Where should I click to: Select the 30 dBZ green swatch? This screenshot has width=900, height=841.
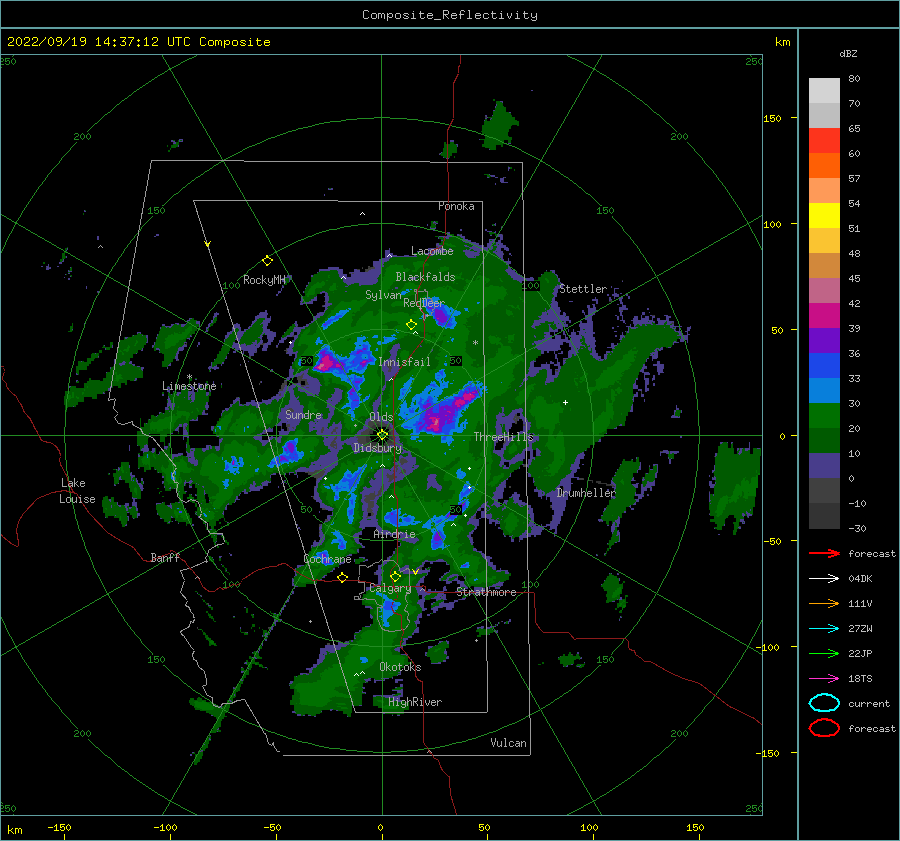click(x=824, y=416)
